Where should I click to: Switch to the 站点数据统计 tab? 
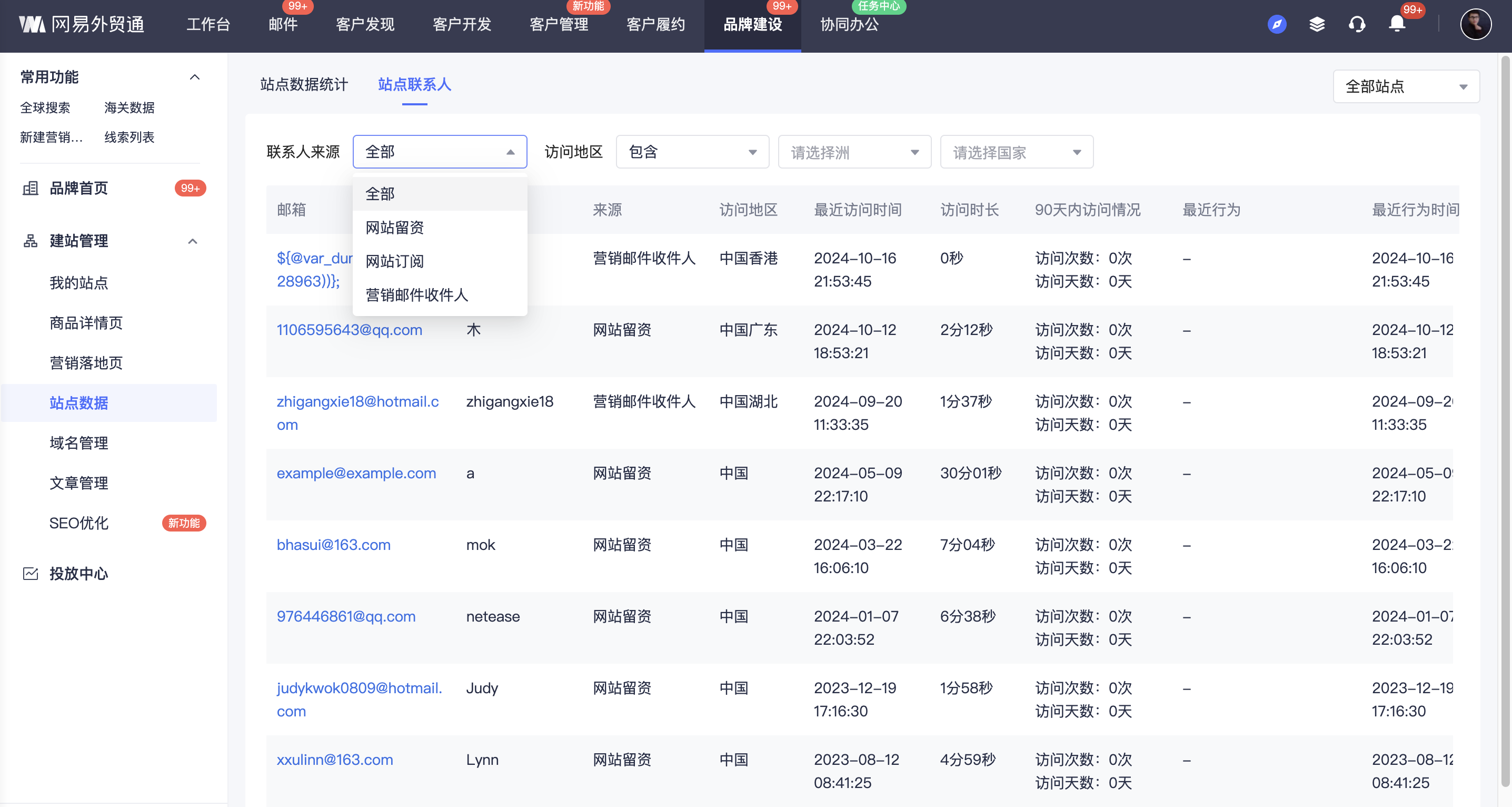[304, 85]
